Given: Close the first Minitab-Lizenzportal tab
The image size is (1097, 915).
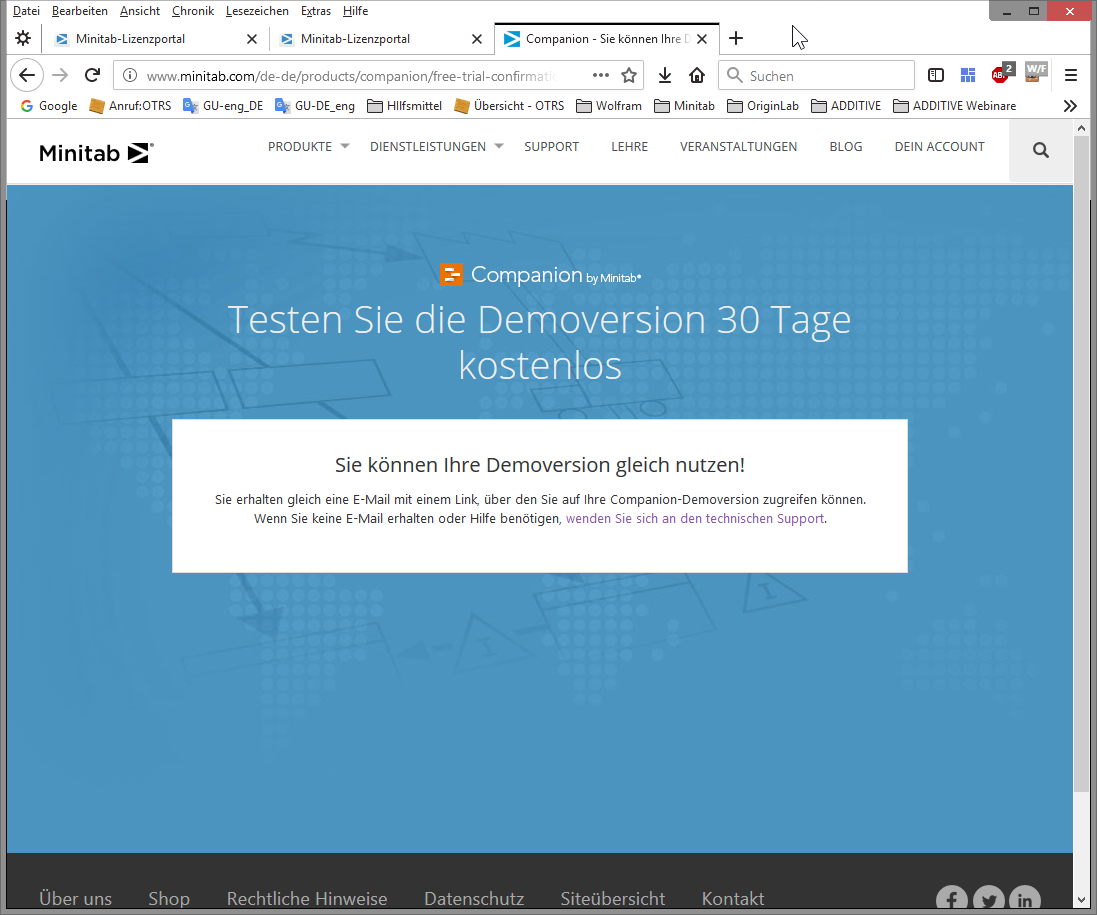Looking at the screenshot, I should [x=252, y=39].
